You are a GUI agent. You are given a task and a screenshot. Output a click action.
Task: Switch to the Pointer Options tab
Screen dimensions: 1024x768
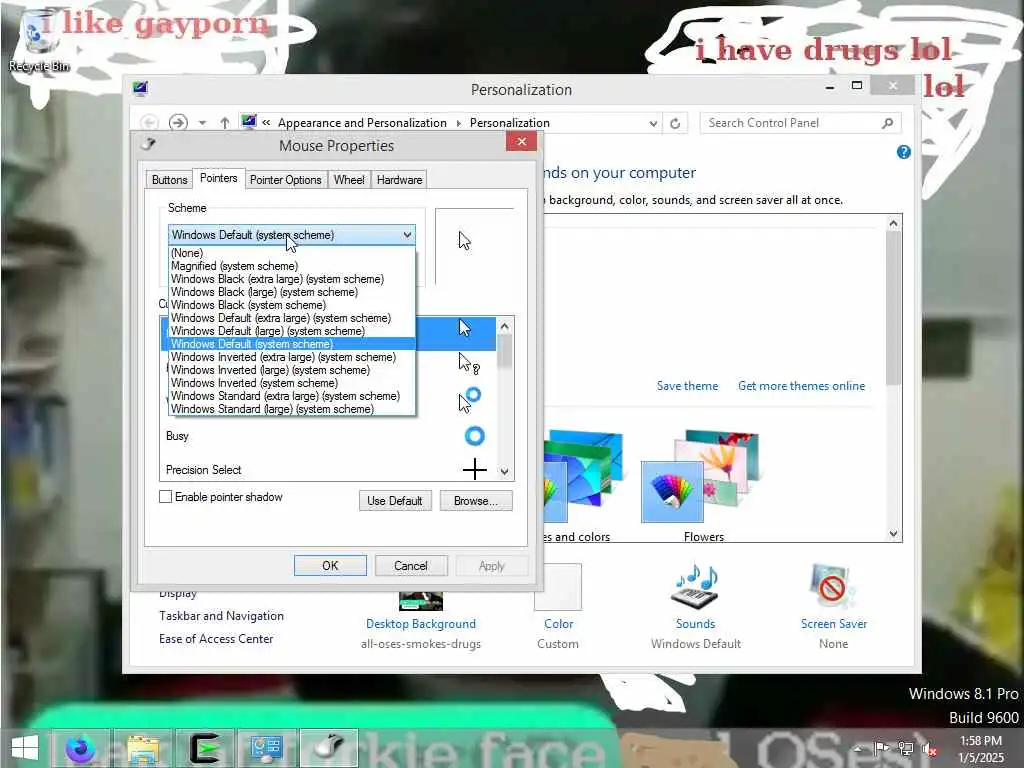pyautogui.click(x=285, y=180)
